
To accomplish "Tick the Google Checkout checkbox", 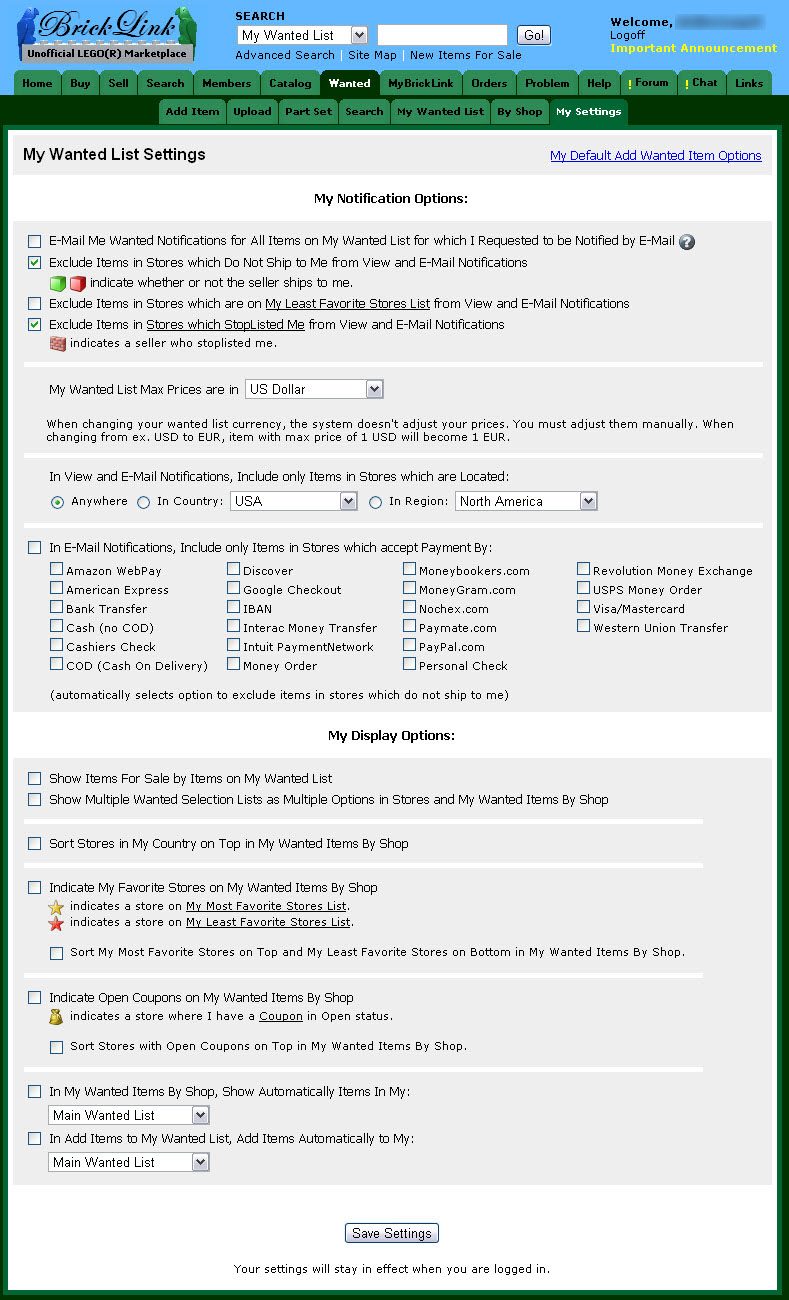I will (234, 588).
